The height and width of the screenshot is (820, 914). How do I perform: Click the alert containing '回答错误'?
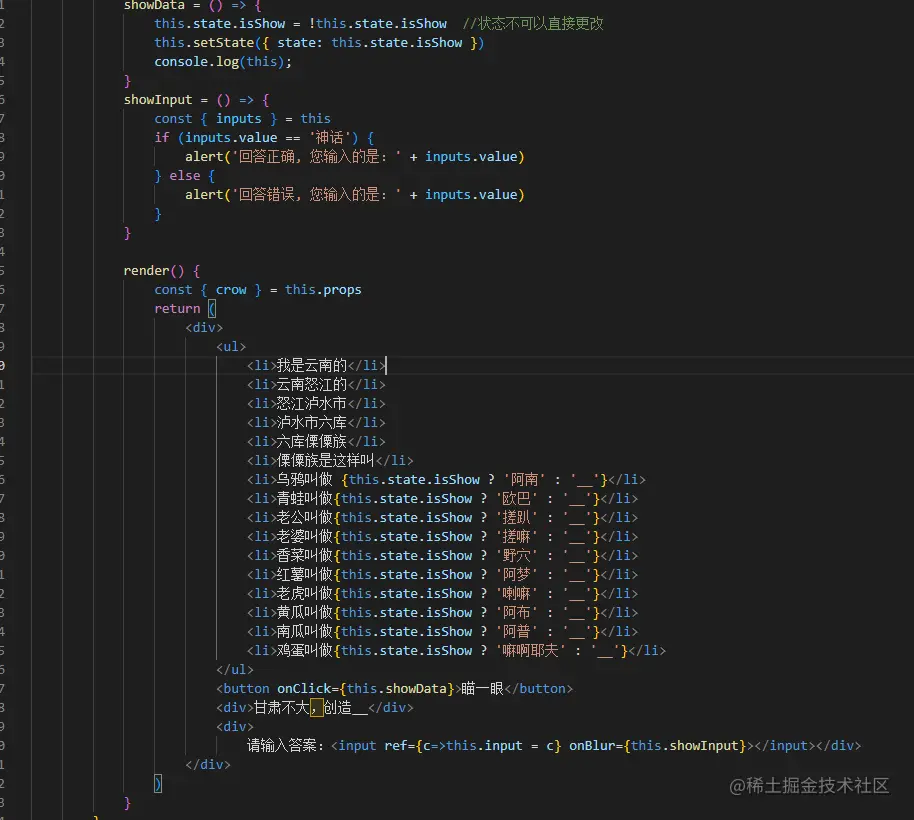point(354,195)
